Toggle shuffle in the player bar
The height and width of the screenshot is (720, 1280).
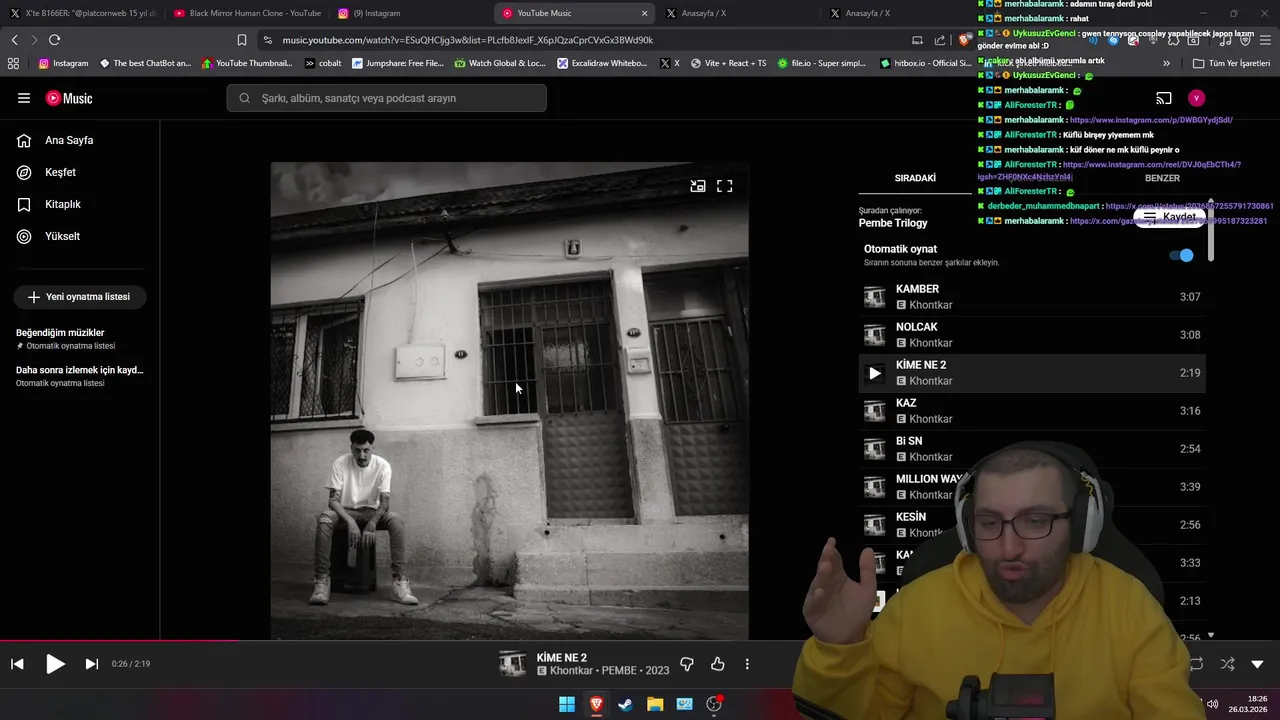point(1227,664)
